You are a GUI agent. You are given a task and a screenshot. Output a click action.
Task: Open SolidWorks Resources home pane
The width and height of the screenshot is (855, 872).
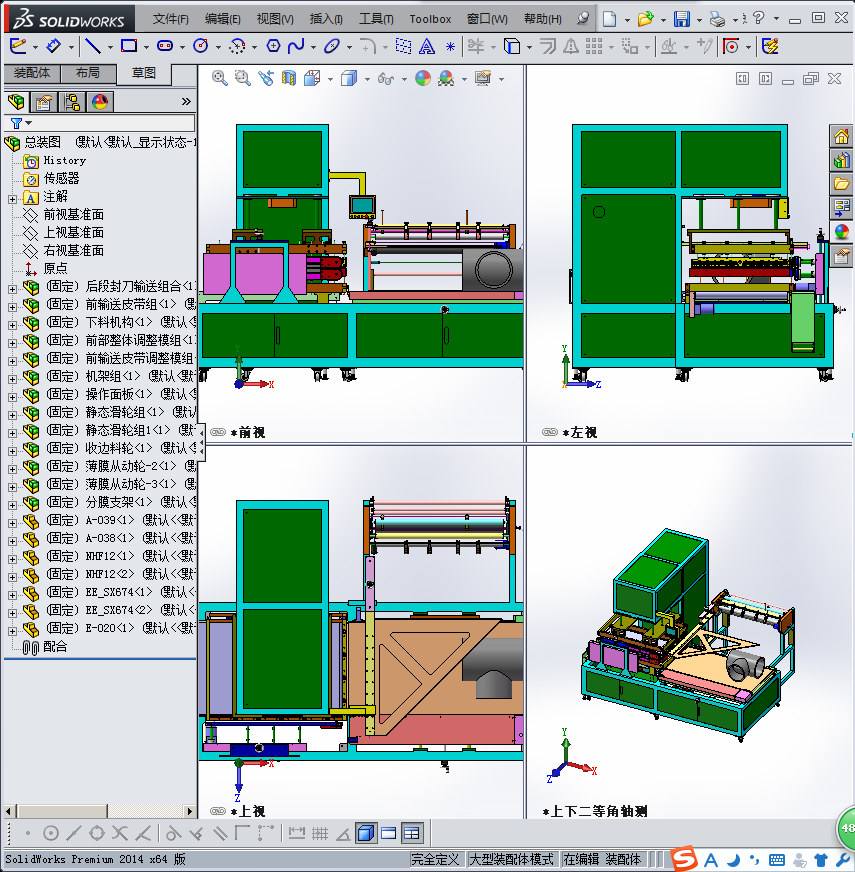(x=841, y=136)
